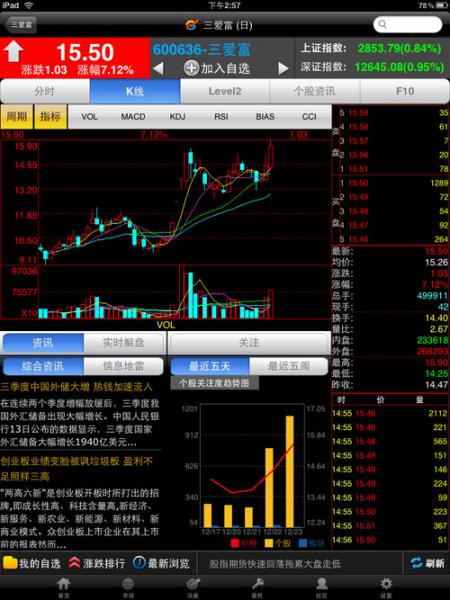Select the BIAS indicator

click(x=265, y=117)
